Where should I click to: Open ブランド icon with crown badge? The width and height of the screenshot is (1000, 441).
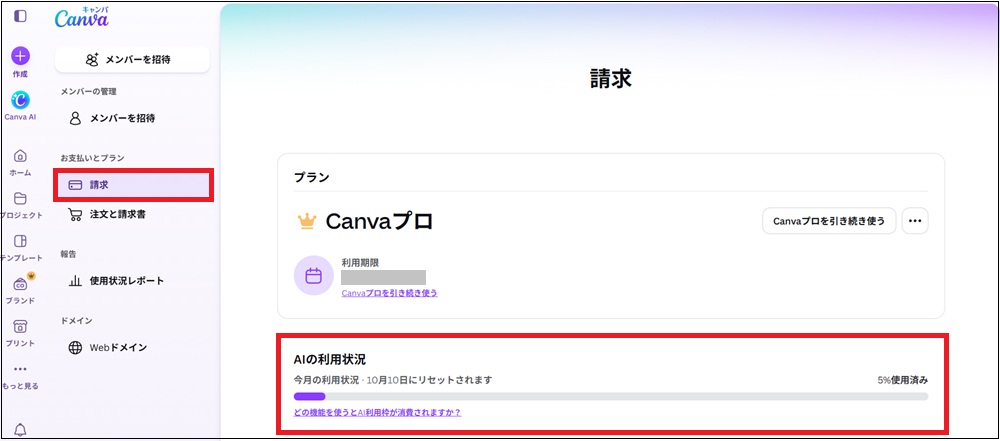20,283
